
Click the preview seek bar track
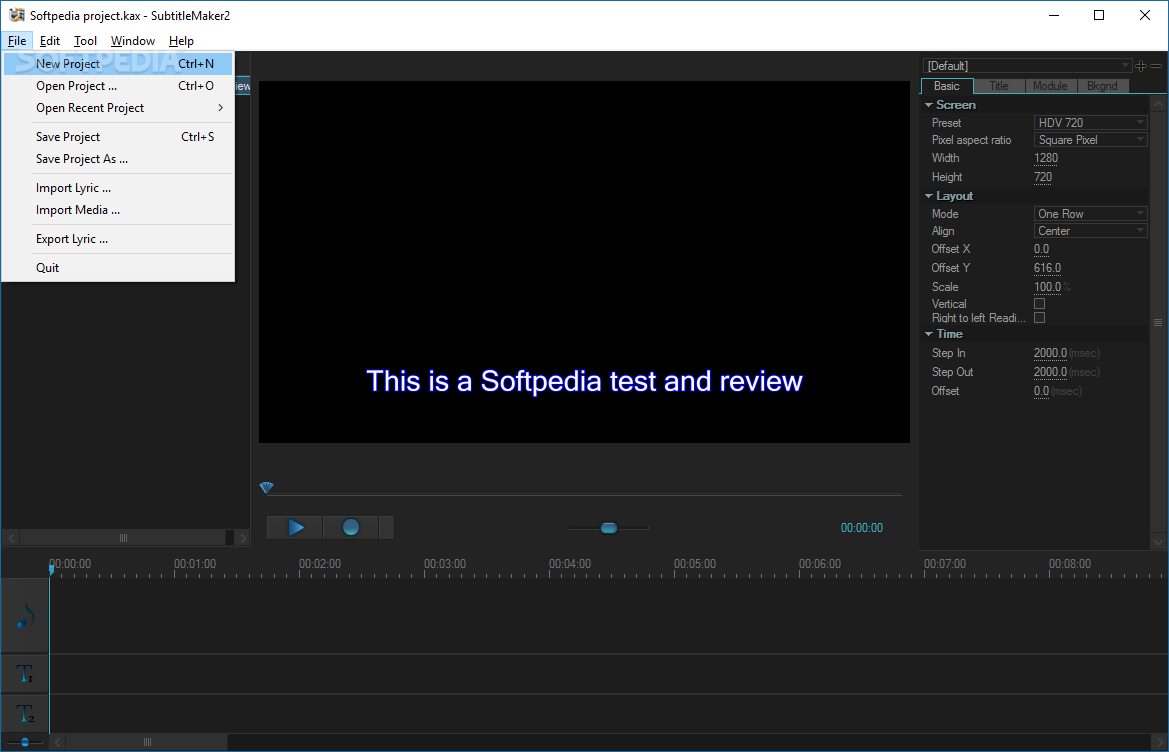click(584, 493)
